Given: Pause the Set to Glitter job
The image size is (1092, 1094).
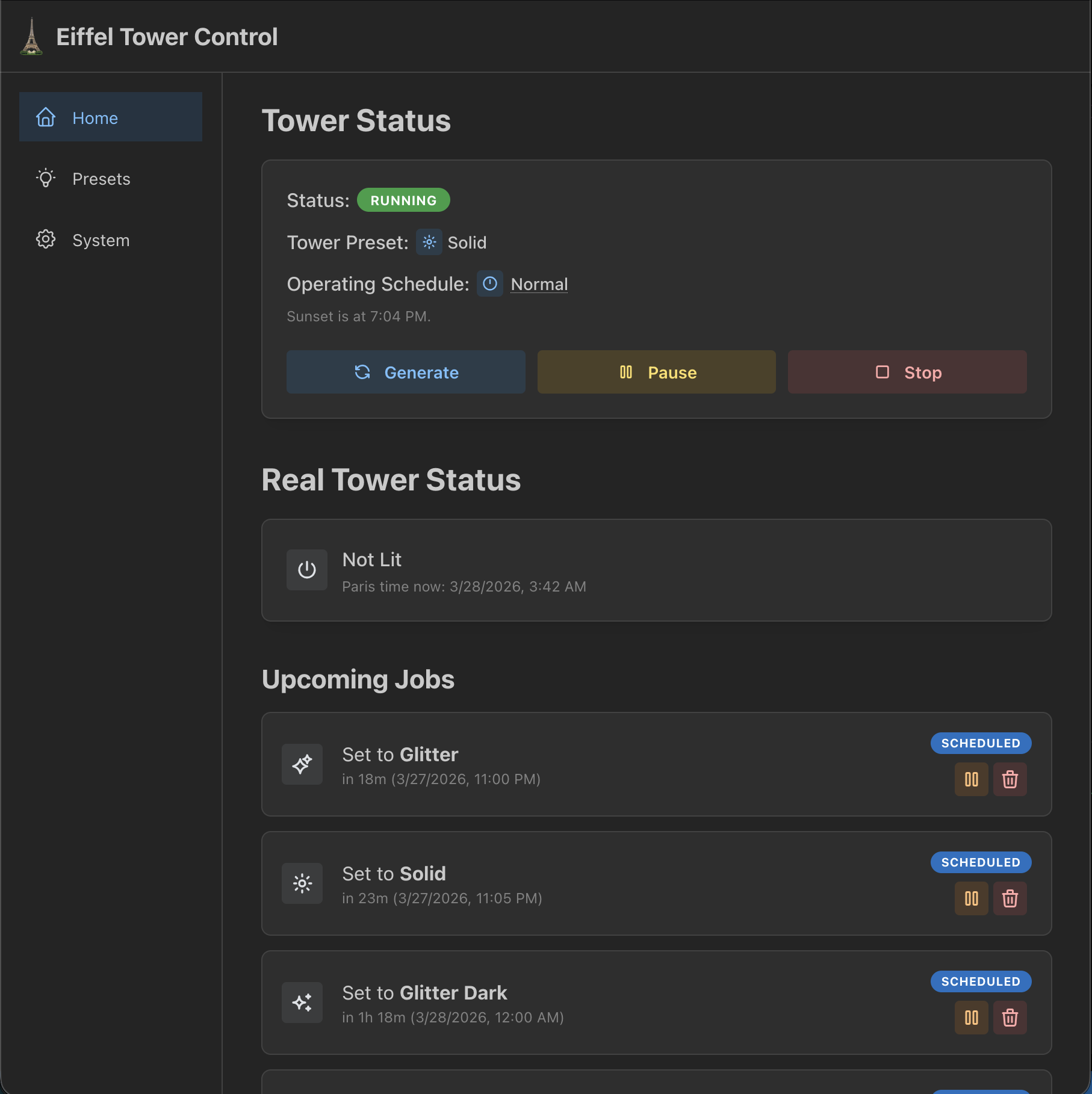Looking at the screenshot, I should [x=971, y=779].
